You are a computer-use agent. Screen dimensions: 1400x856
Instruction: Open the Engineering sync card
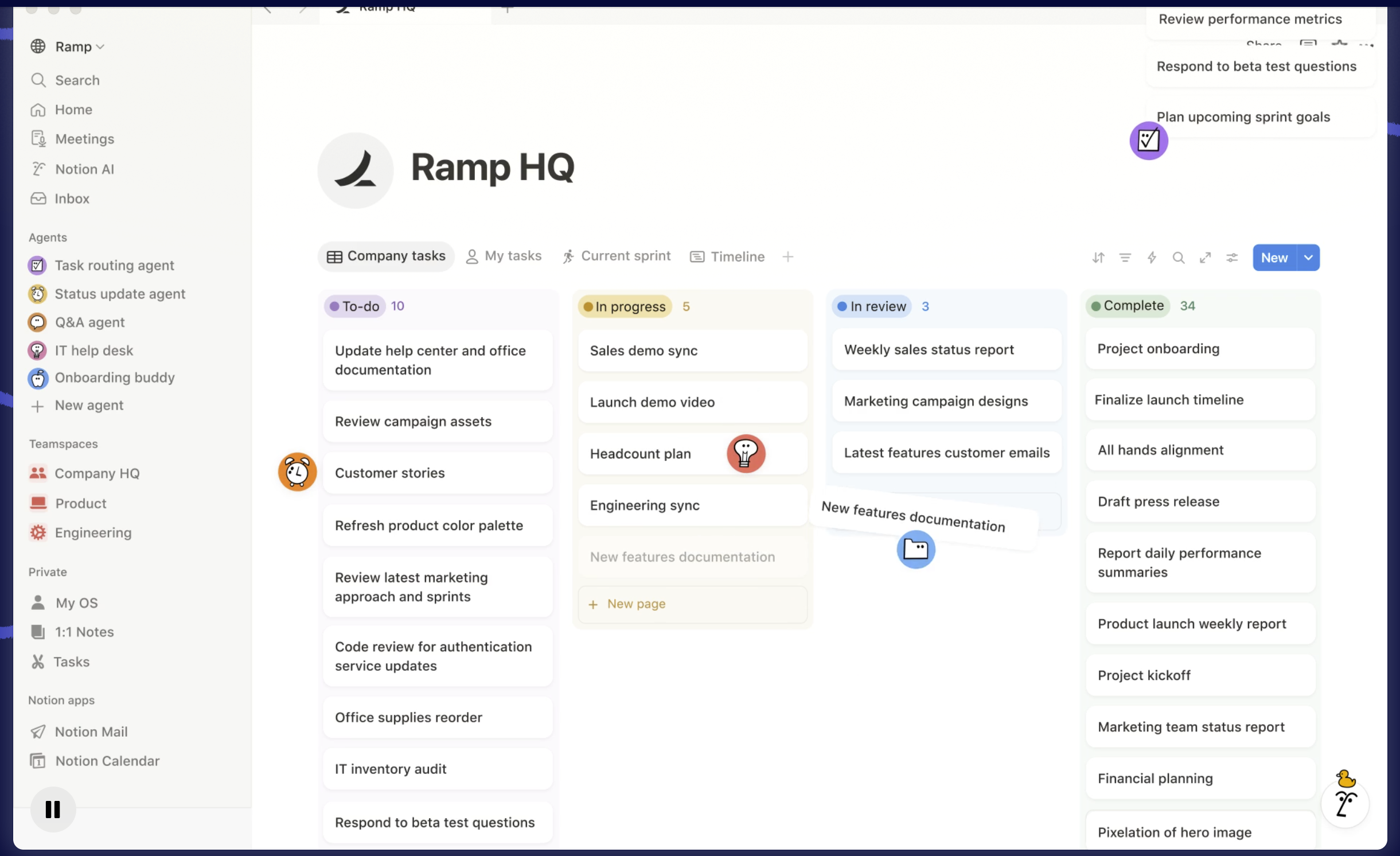[x=693, y=505]
